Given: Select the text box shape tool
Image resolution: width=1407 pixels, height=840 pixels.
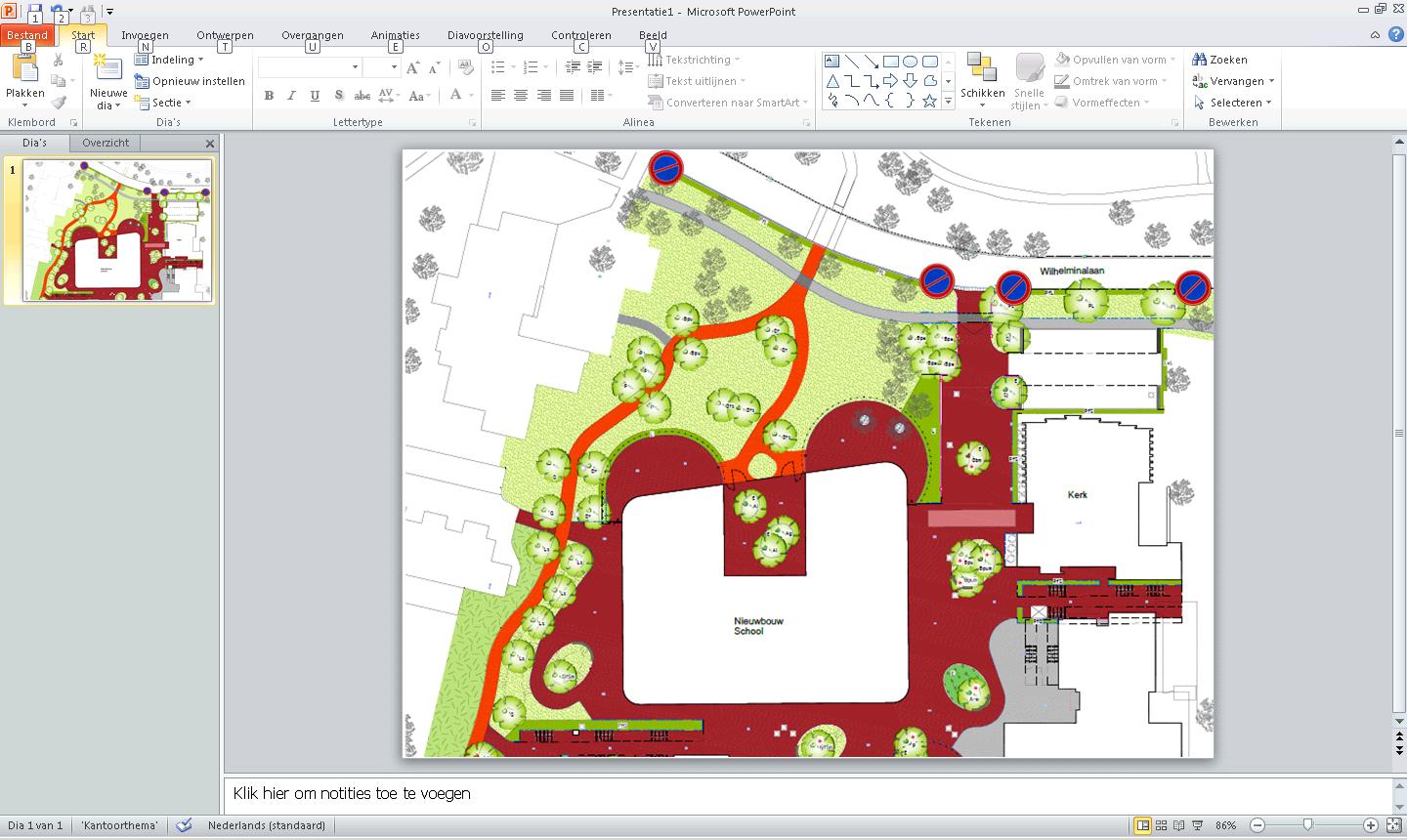Looking at the screenshot, I should 832,61.
